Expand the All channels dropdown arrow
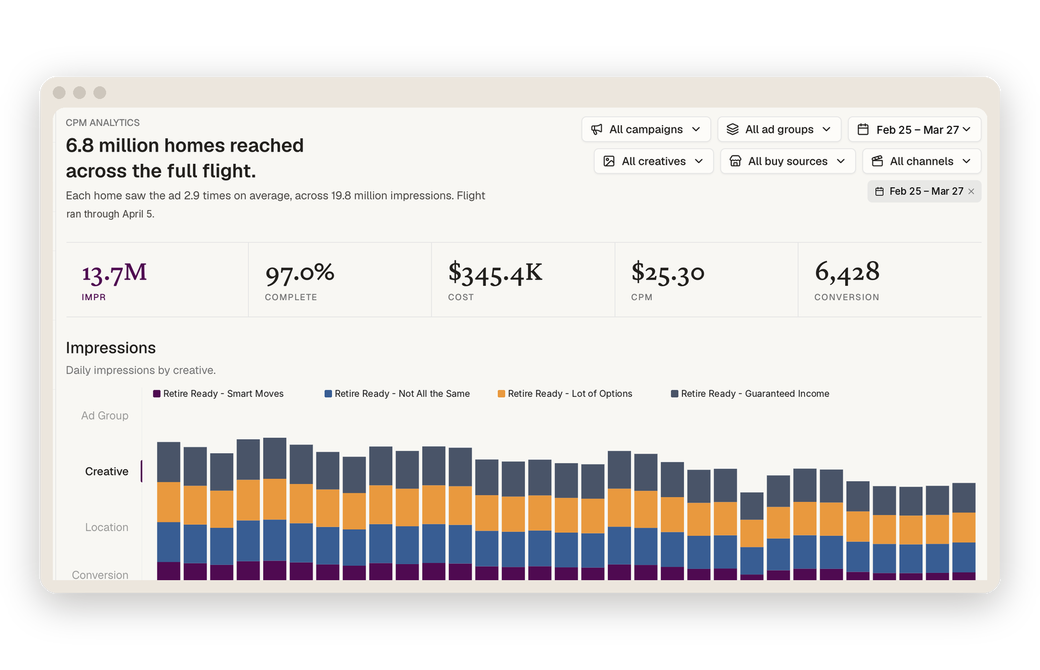The image size is (1040, 670). (966, 161)
